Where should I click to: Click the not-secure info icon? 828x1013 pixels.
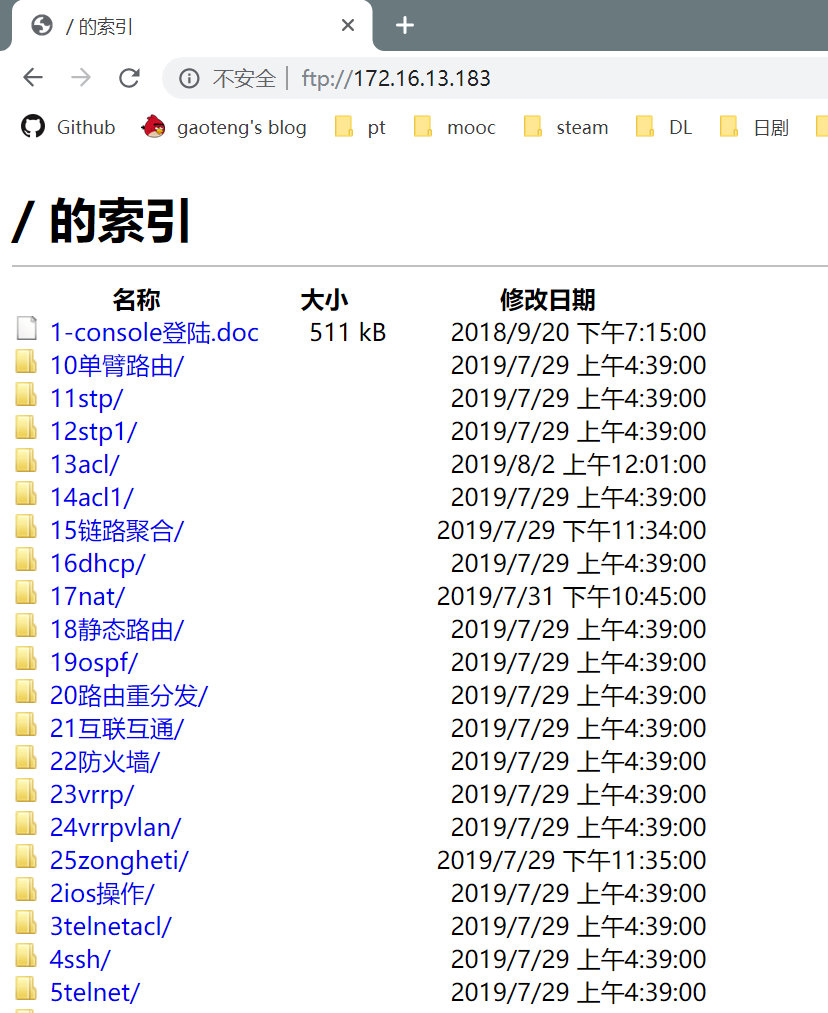[189, 78]
